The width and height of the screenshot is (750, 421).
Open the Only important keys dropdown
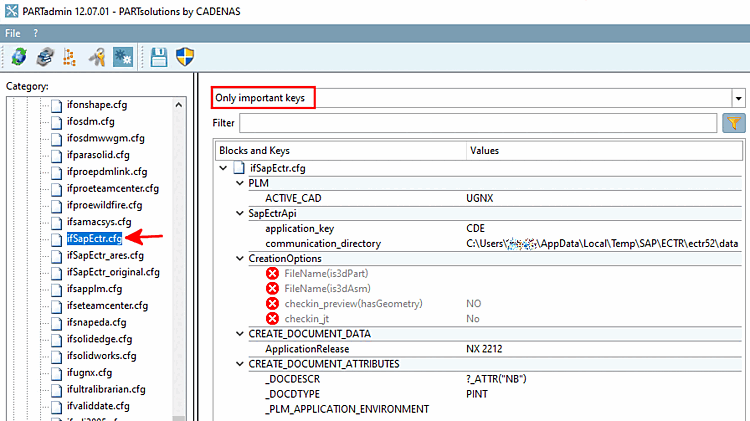(478, 98)
